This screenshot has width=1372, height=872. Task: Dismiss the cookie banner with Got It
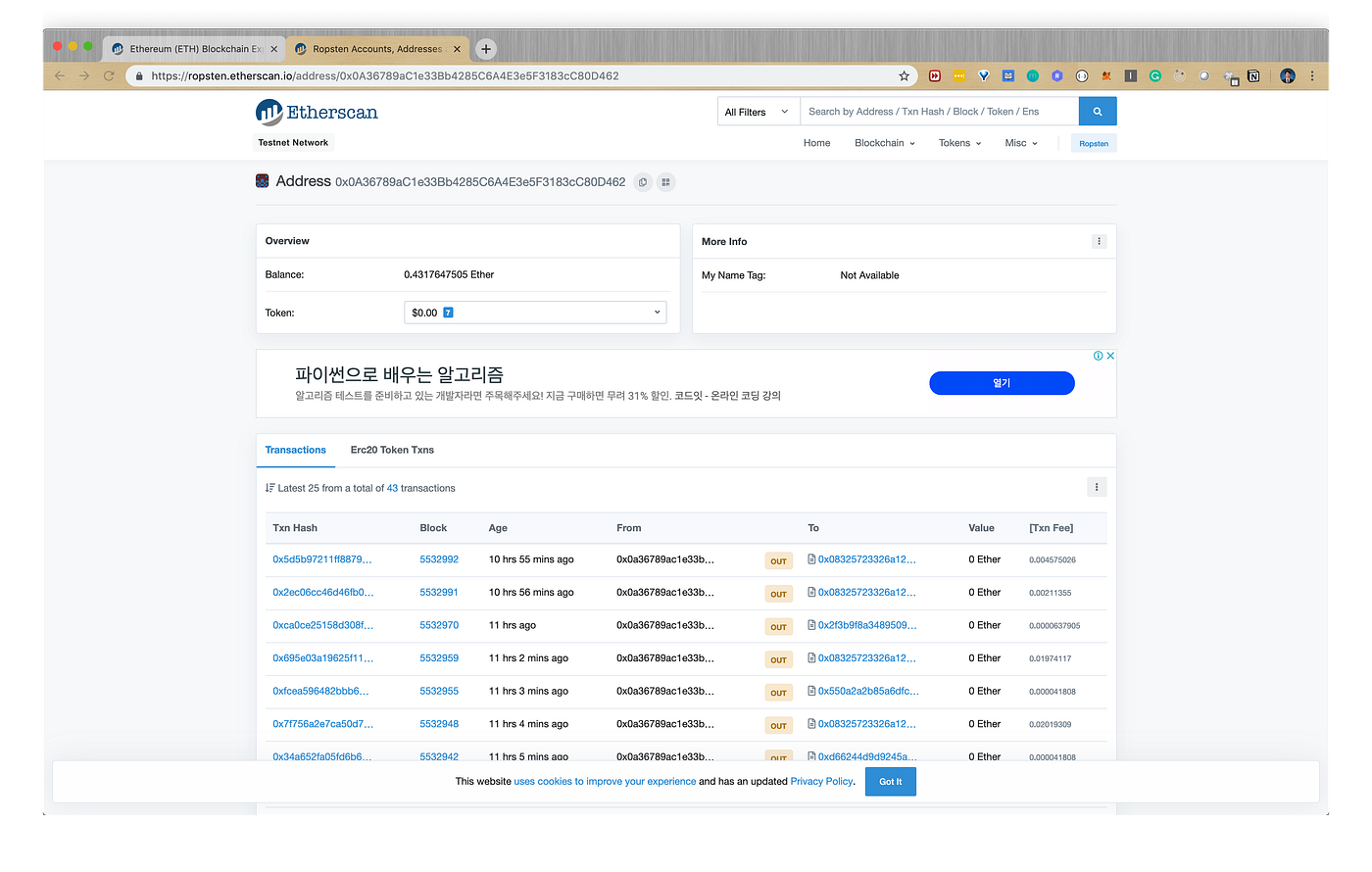coord(890,782)
